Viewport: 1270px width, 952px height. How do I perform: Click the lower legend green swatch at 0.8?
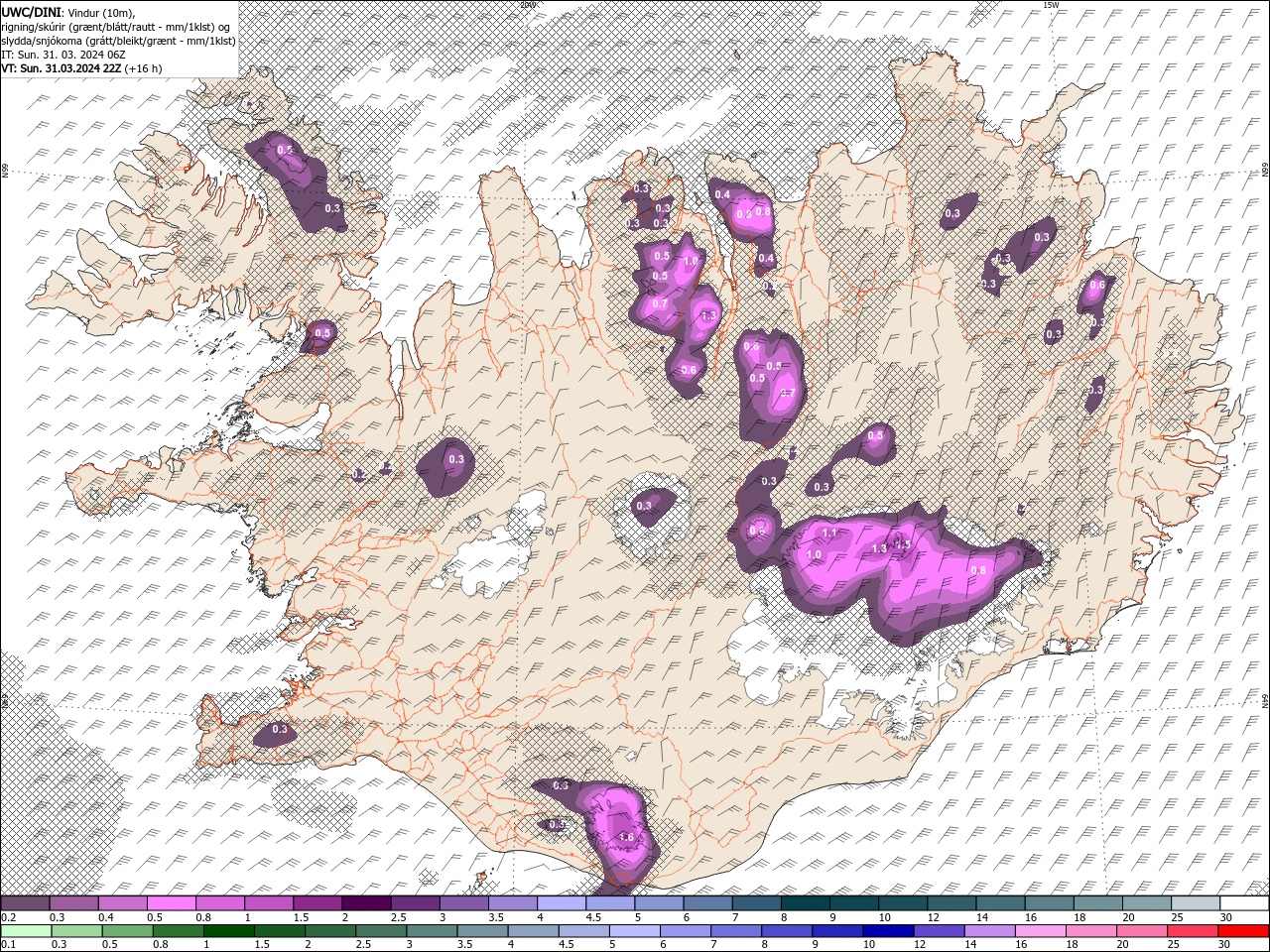[x=179, y=931]
